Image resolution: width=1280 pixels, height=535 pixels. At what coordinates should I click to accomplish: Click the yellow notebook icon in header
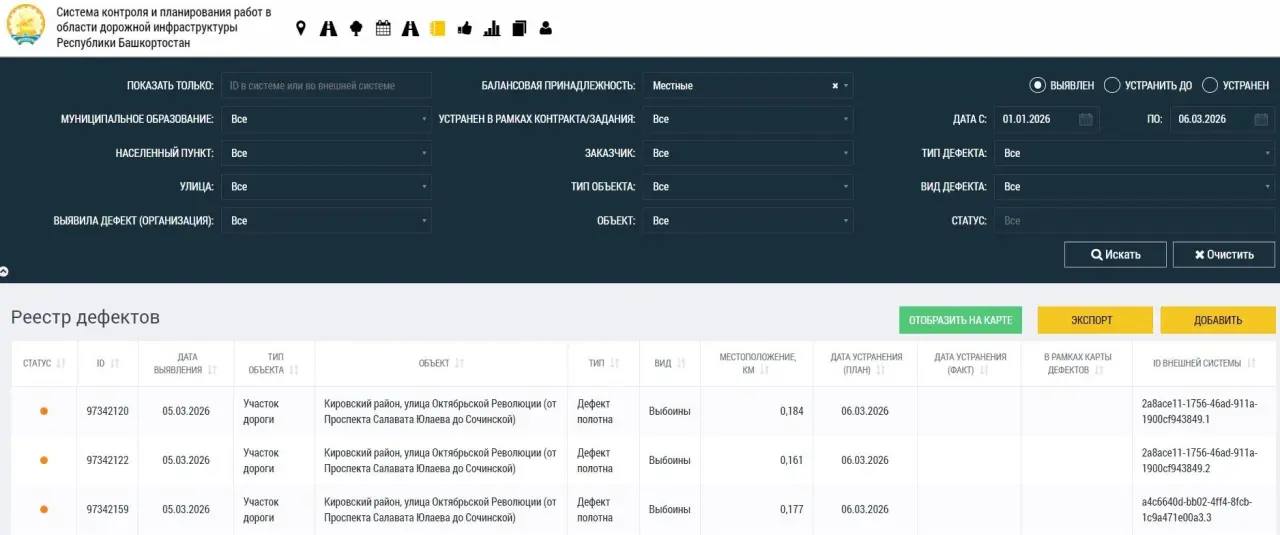(437, 29)
